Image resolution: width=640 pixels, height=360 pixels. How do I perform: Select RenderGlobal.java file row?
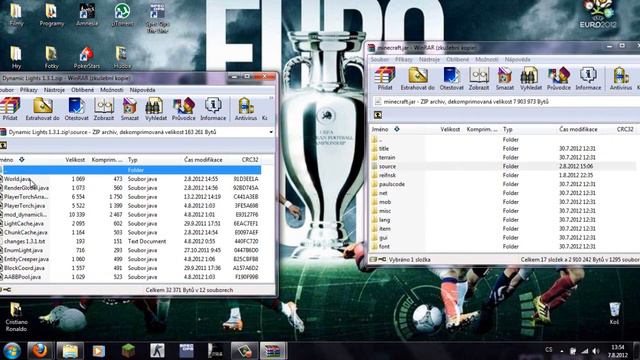tap(130, 188)
